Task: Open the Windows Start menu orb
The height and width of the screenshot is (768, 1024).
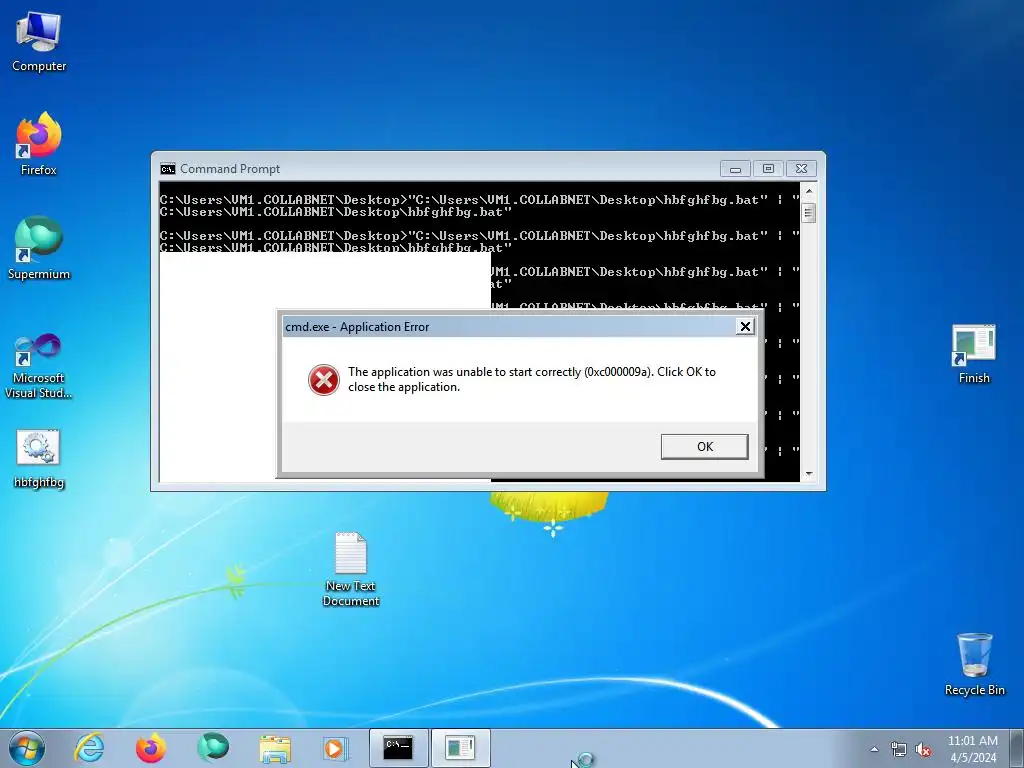Action: 27,748
